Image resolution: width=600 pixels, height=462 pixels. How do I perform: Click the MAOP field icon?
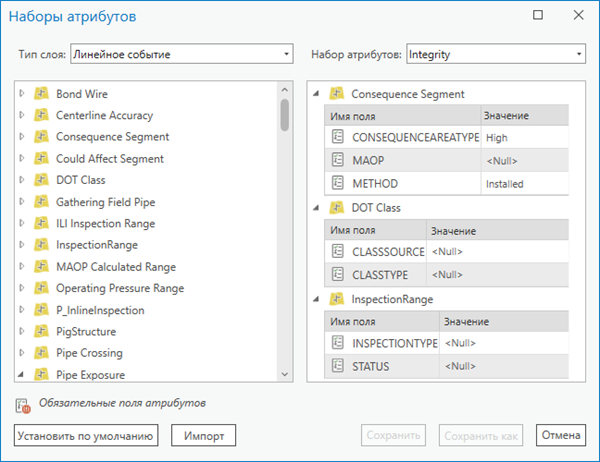337,160
